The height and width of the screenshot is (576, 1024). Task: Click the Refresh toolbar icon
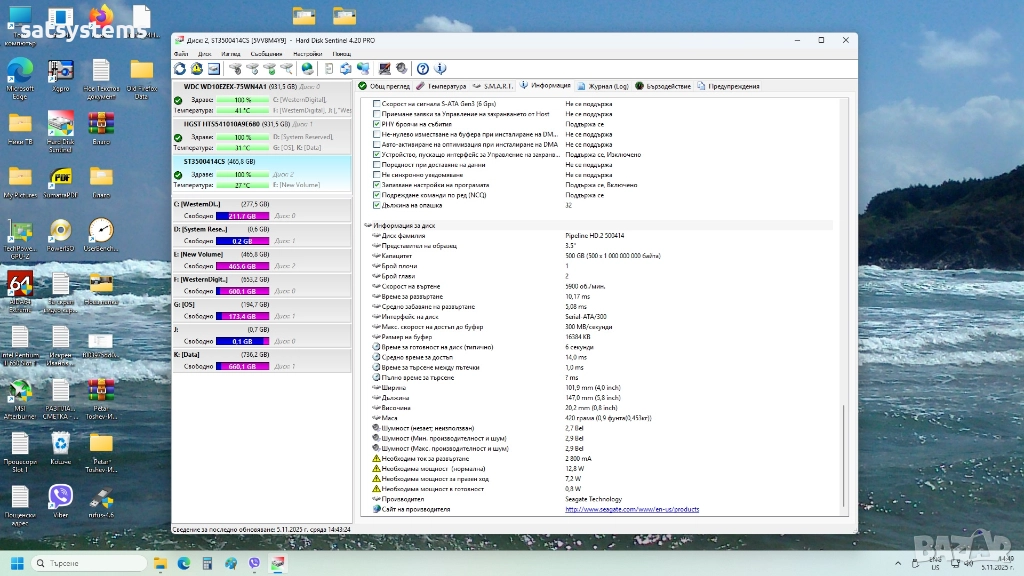(x=180, y=69)
